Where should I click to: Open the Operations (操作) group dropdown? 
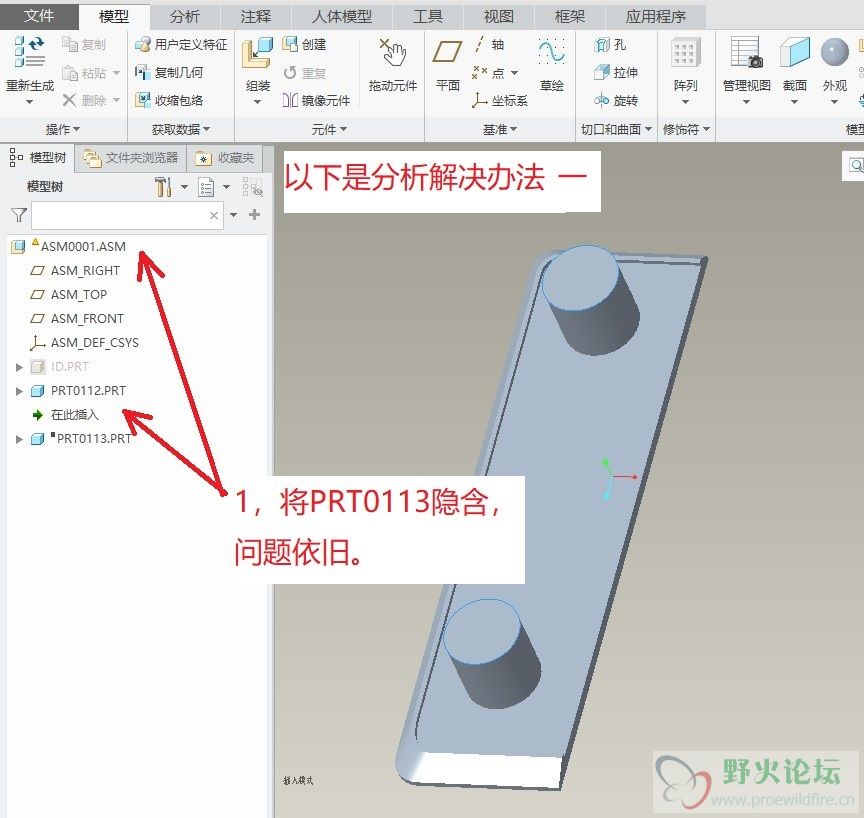(x=63, y=129)
